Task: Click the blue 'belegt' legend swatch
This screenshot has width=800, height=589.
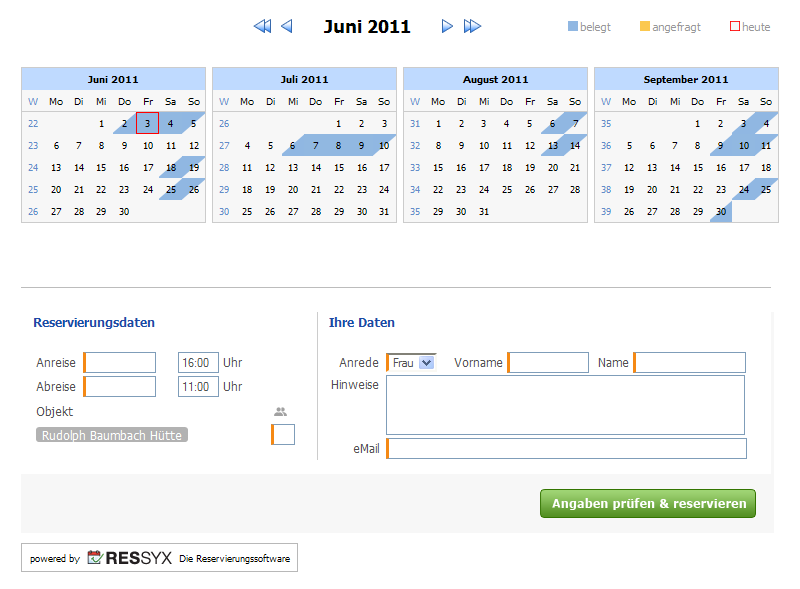Action: pyautogui.click(x=573, y=27)
